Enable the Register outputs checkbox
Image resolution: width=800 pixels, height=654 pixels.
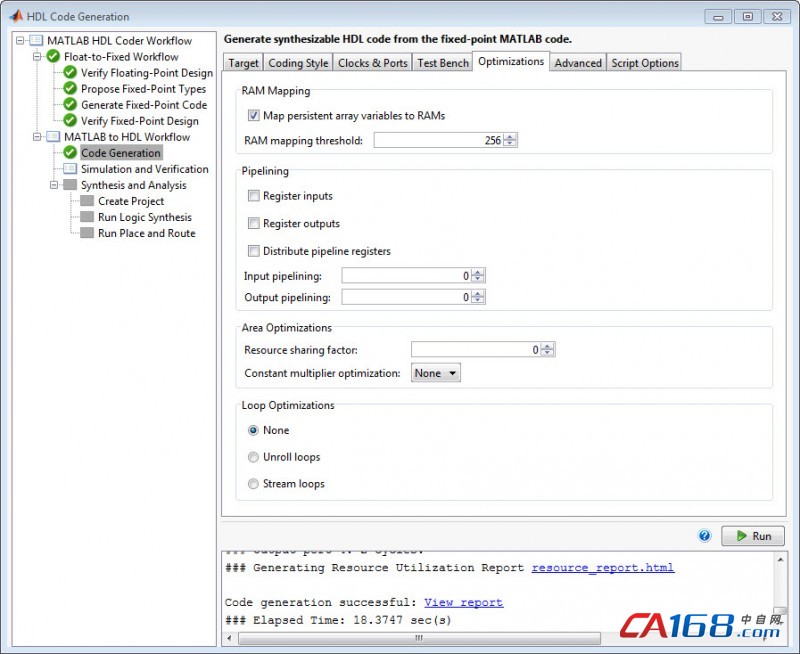(x=254, y=223)
